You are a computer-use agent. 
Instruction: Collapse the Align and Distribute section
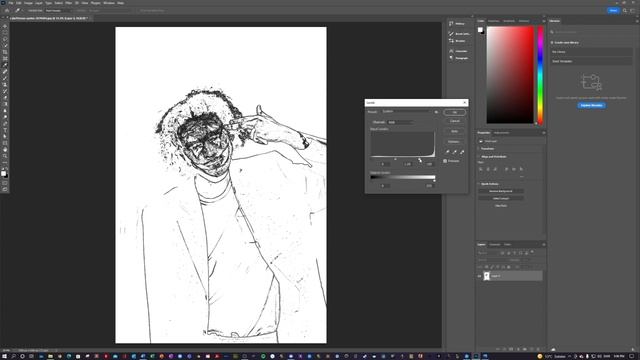pyautogui.click(x=479, y=157)
